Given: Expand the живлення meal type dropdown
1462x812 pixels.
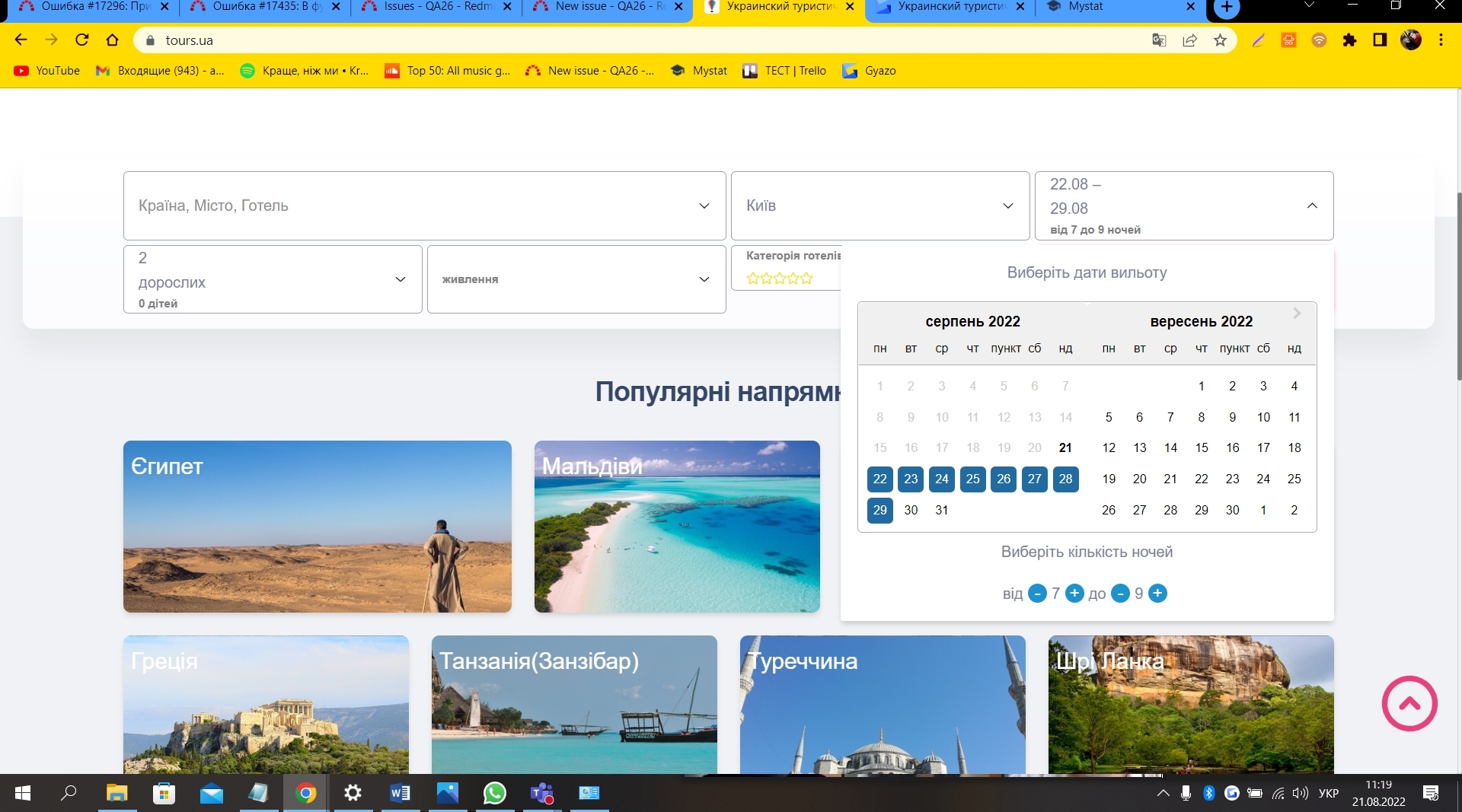Looking at the screenshot, I should 576,279.
